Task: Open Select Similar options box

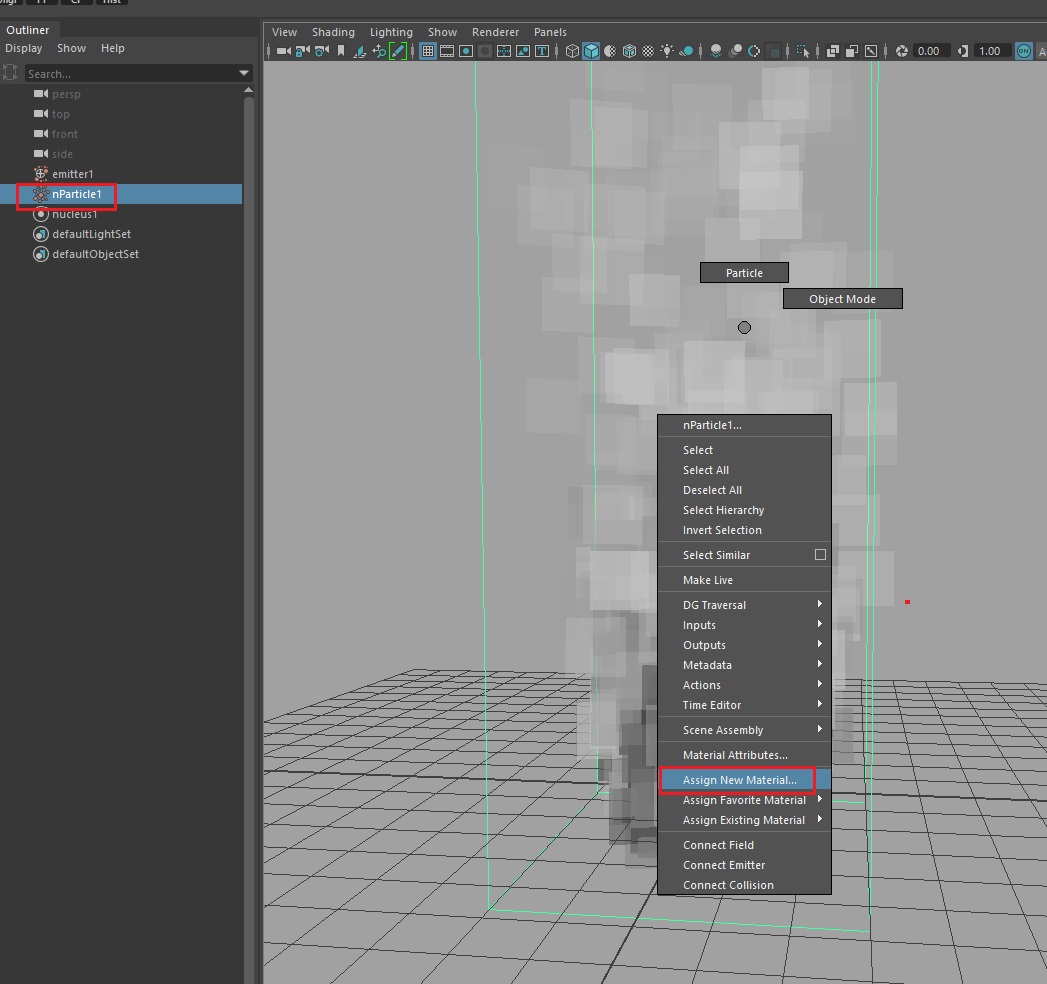Action: pos(821,555)
